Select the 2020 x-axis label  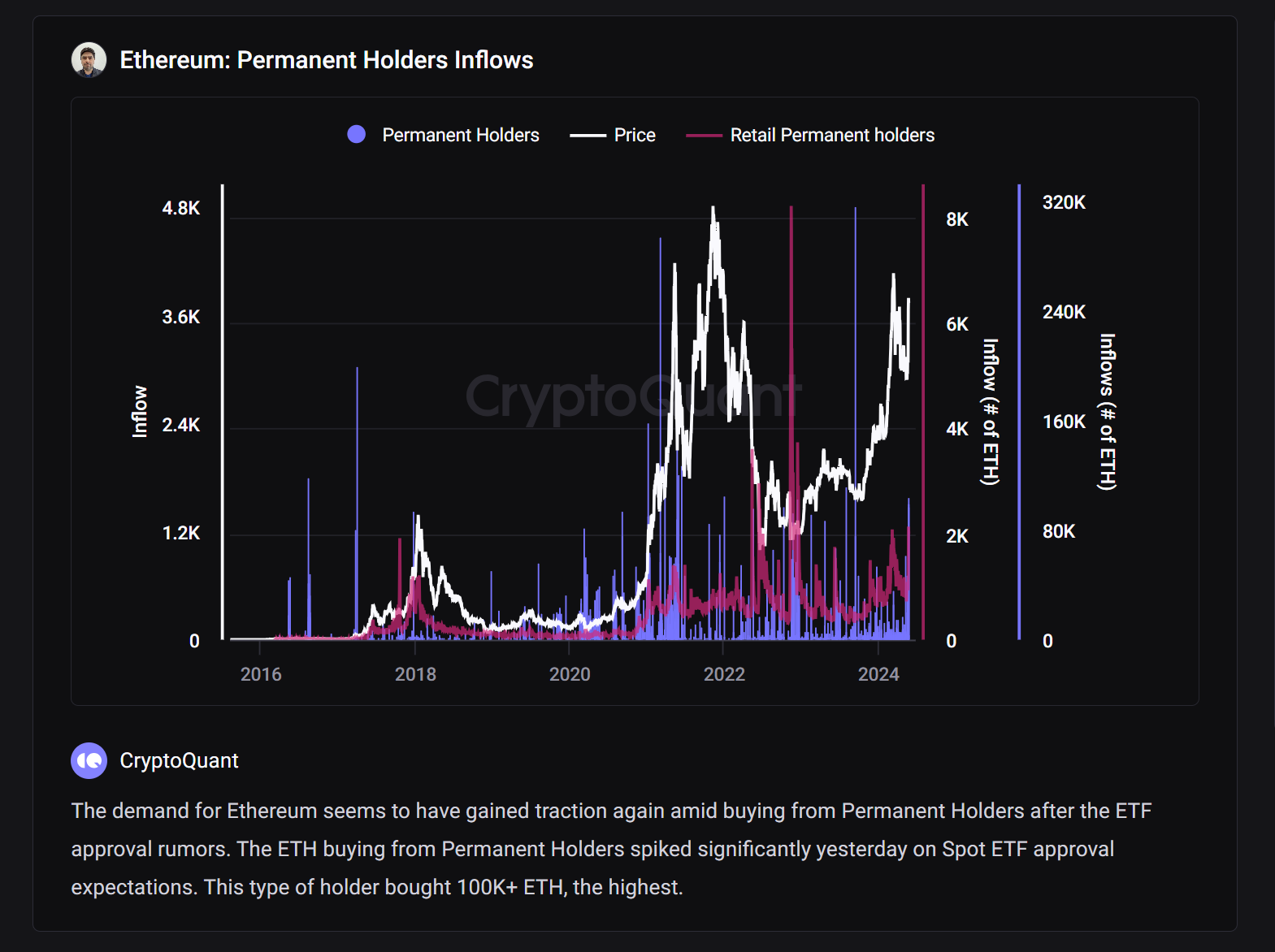tap(570, 674)
